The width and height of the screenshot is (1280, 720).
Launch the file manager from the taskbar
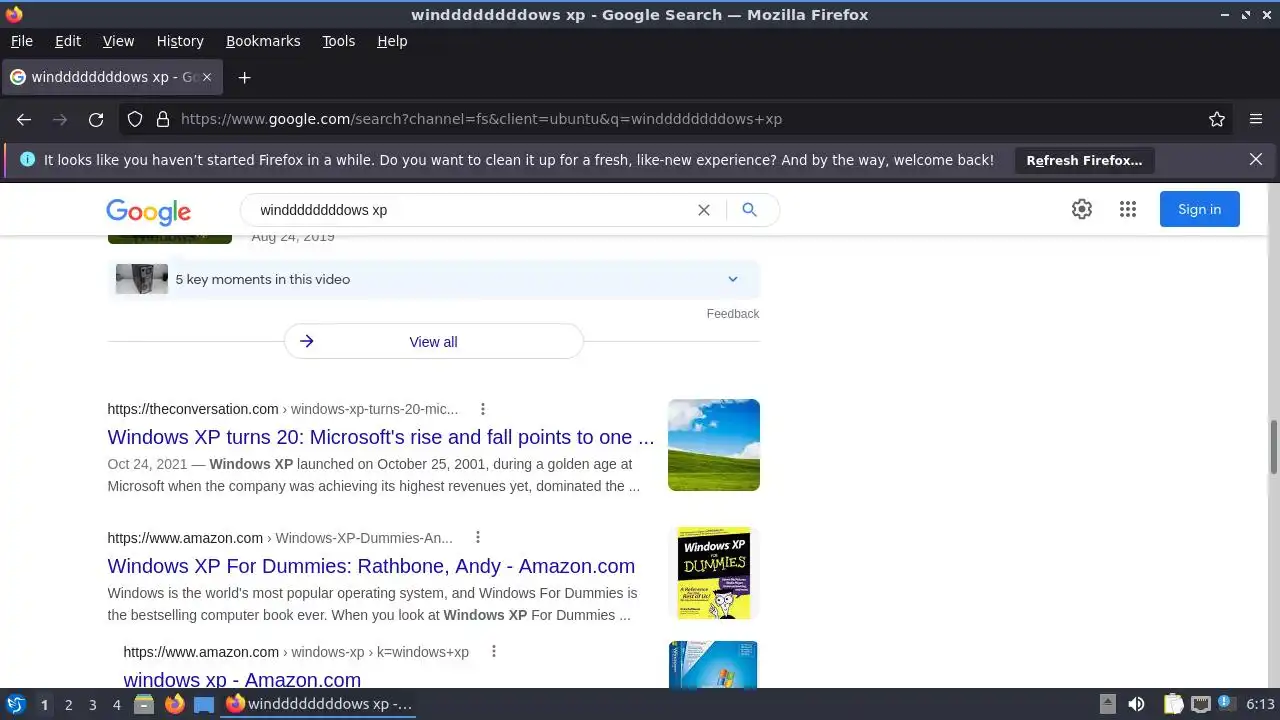coord(144,704)
